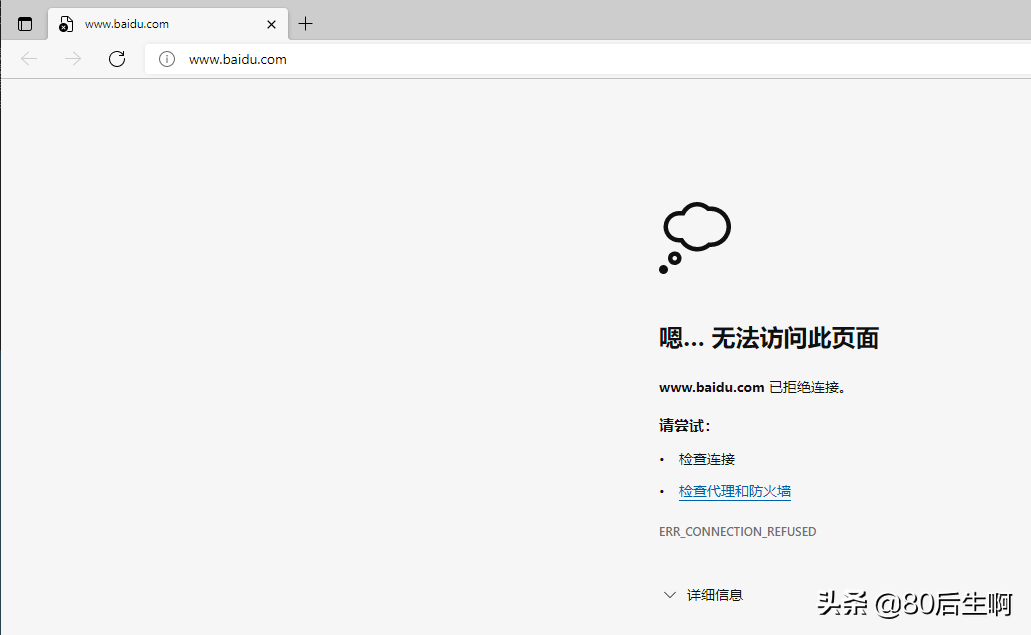Click the error favicon on the baidu tab

(64, 23)
